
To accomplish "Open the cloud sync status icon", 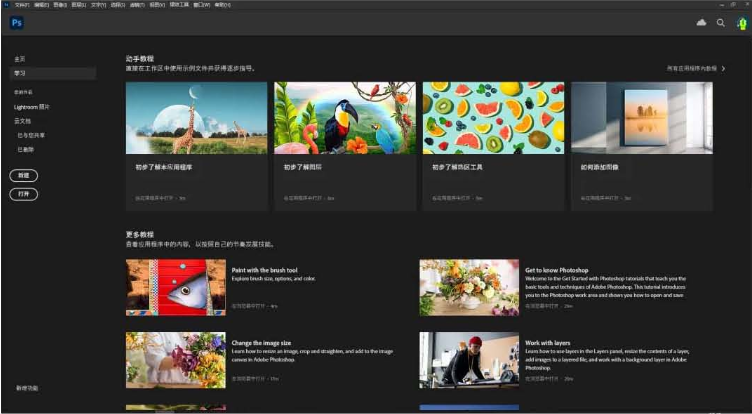I will (701, 22).
